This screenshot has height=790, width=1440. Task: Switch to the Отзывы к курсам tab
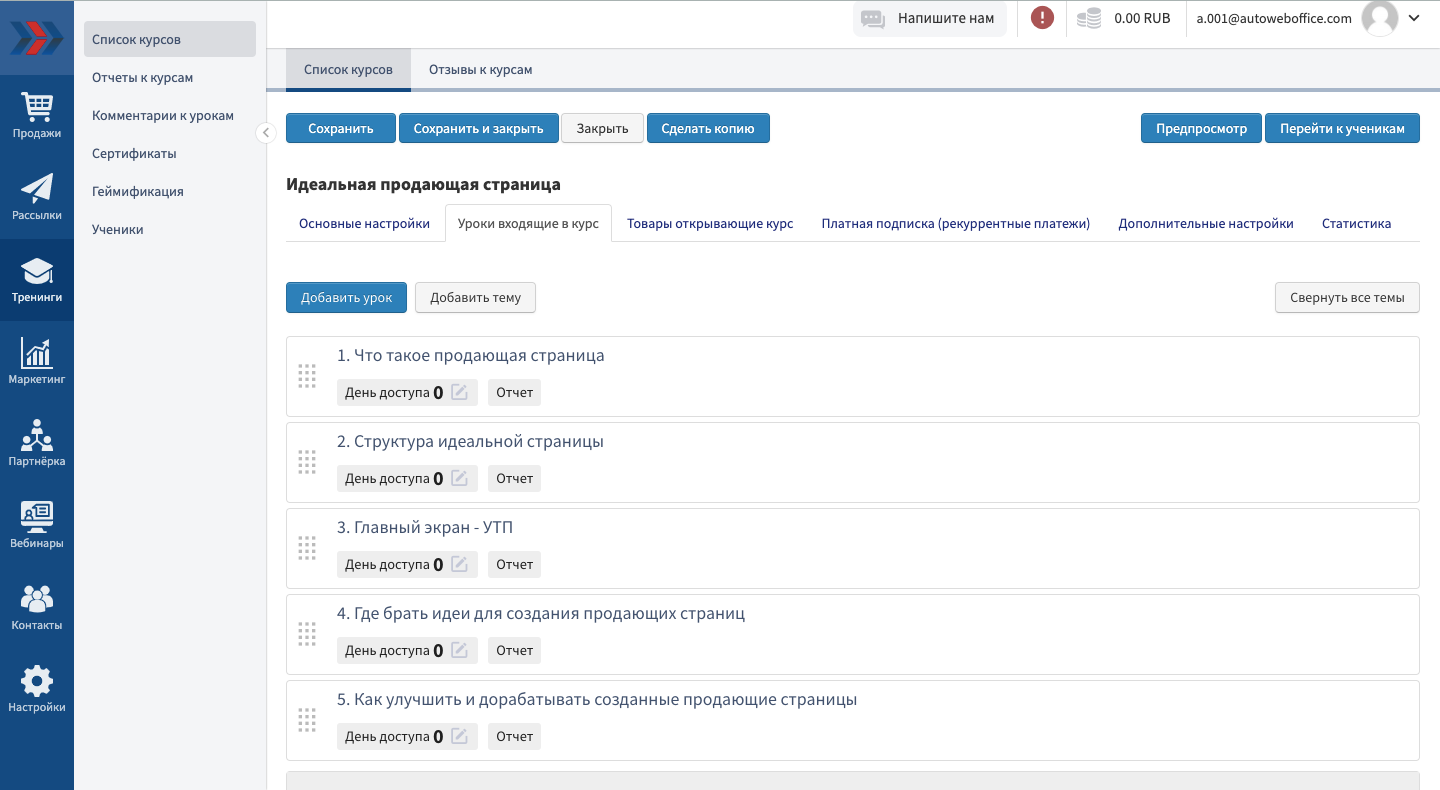pyautogui.click(x=480, y=70)
